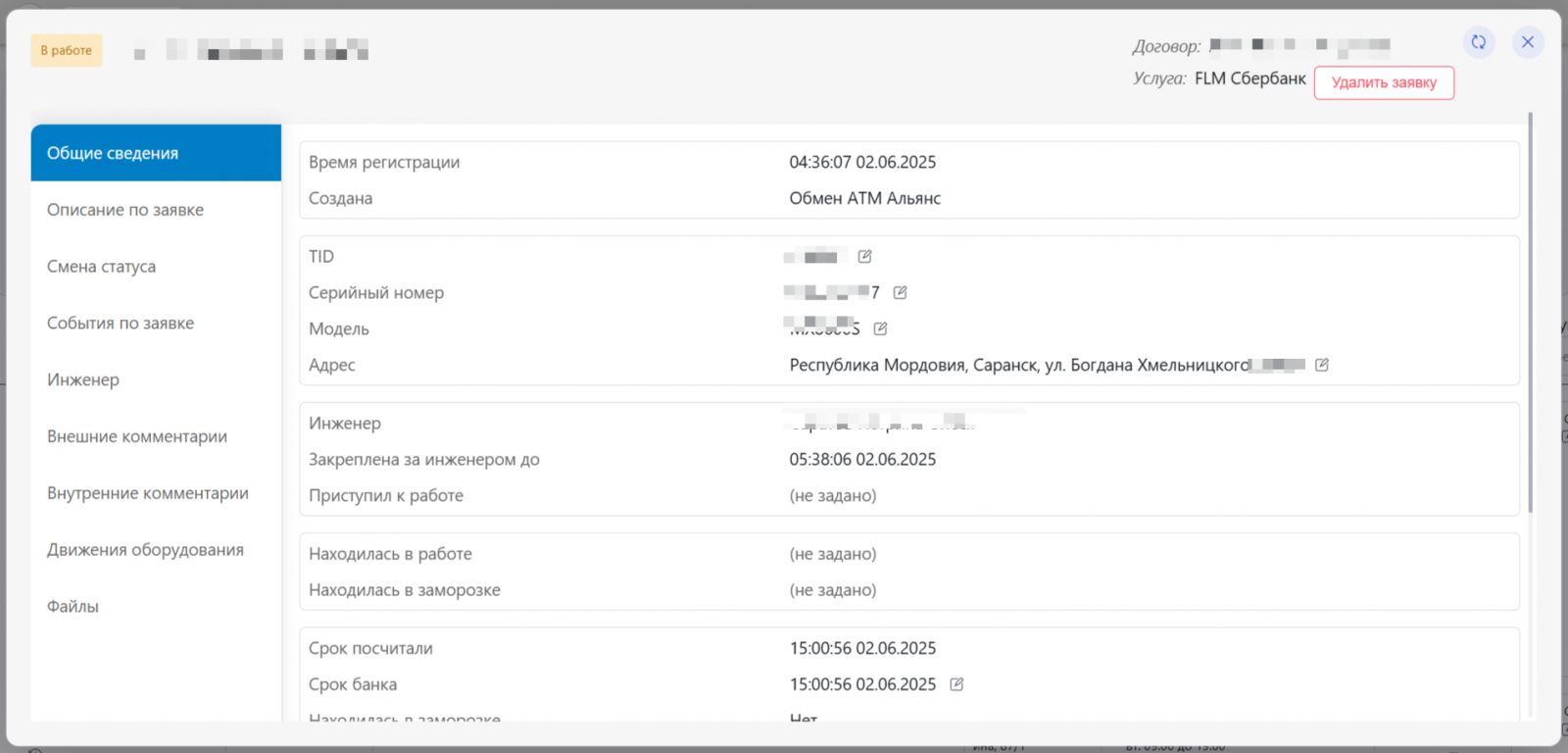Show Внутренние комментарии tab

[x=148, y=493]
